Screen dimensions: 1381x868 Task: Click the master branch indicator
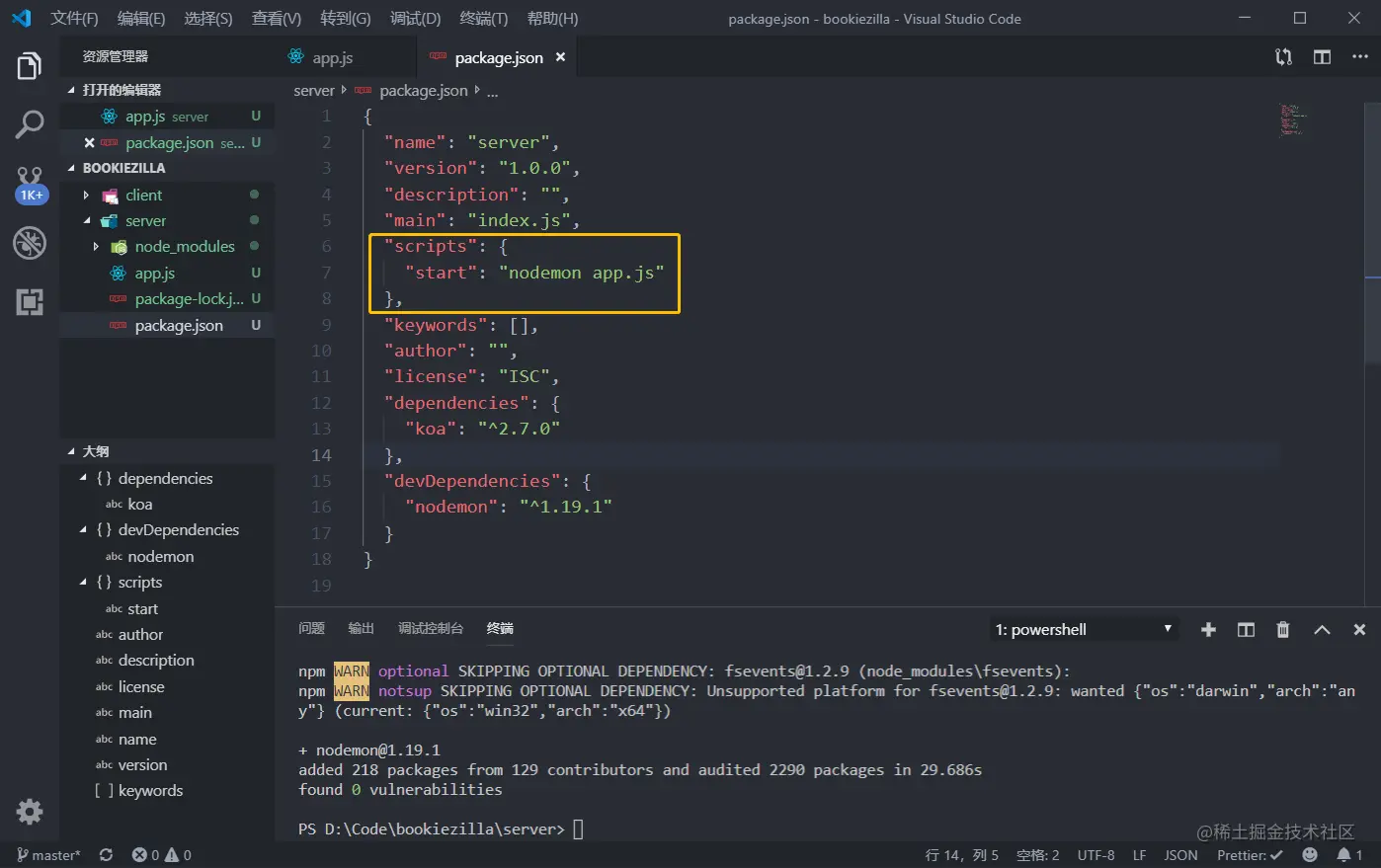(x=48, y=855)
